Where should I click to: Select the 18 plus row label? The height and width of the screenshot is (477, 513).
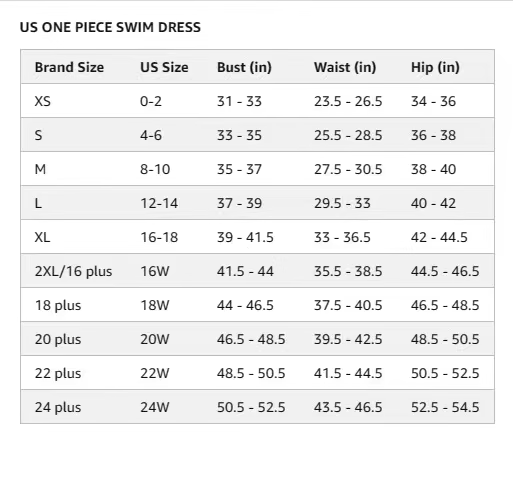click(58, 305)
